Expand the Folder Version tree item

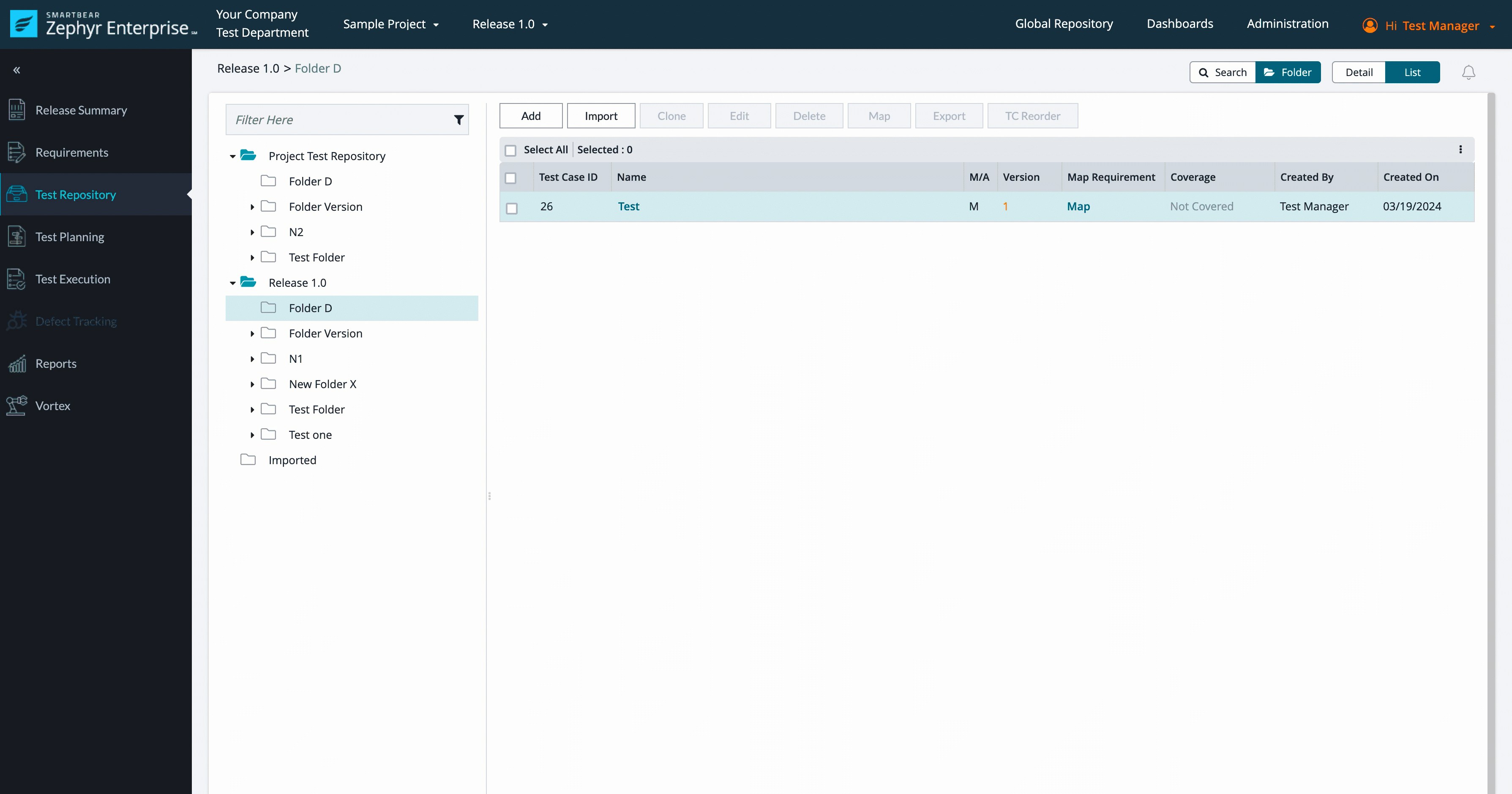coord(253,333)
